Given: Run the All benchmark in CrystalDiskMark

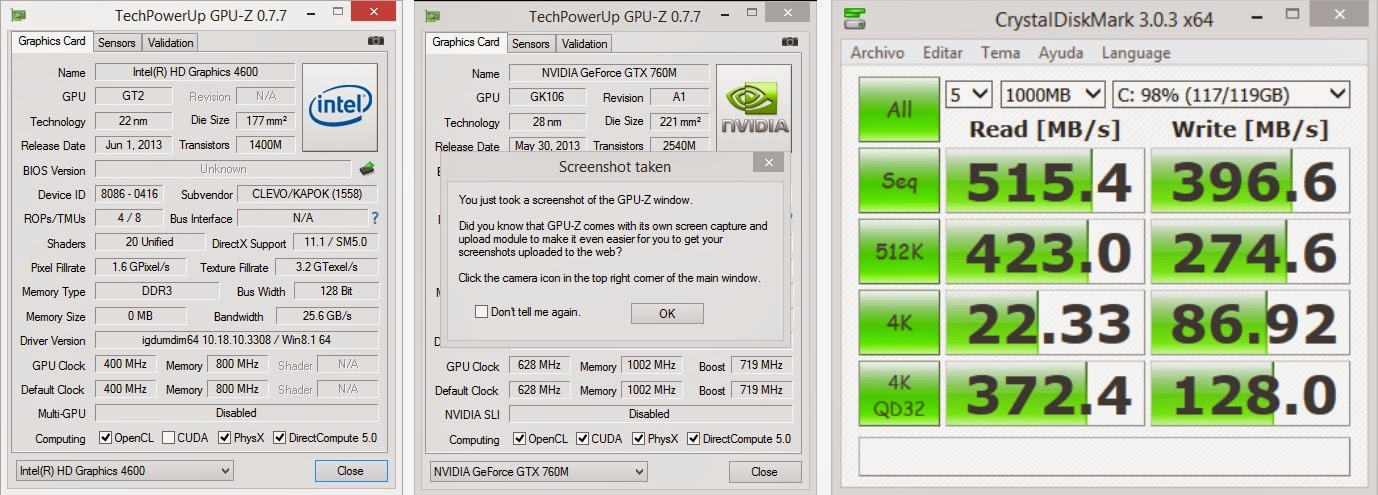Looking at the screenshot, I should click(899, 109).
